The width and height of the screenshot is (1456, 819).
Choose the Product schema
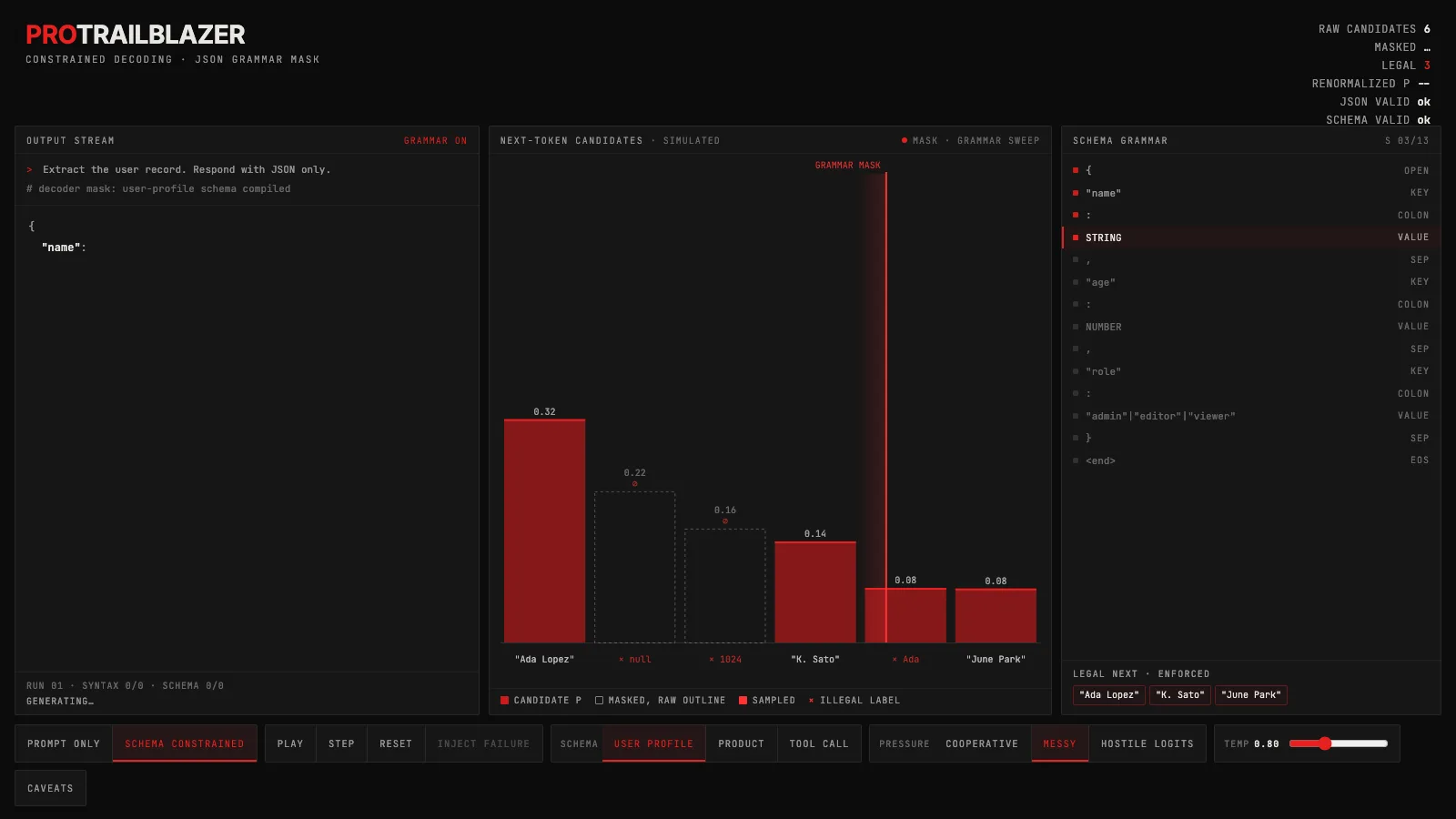point(741,743)
